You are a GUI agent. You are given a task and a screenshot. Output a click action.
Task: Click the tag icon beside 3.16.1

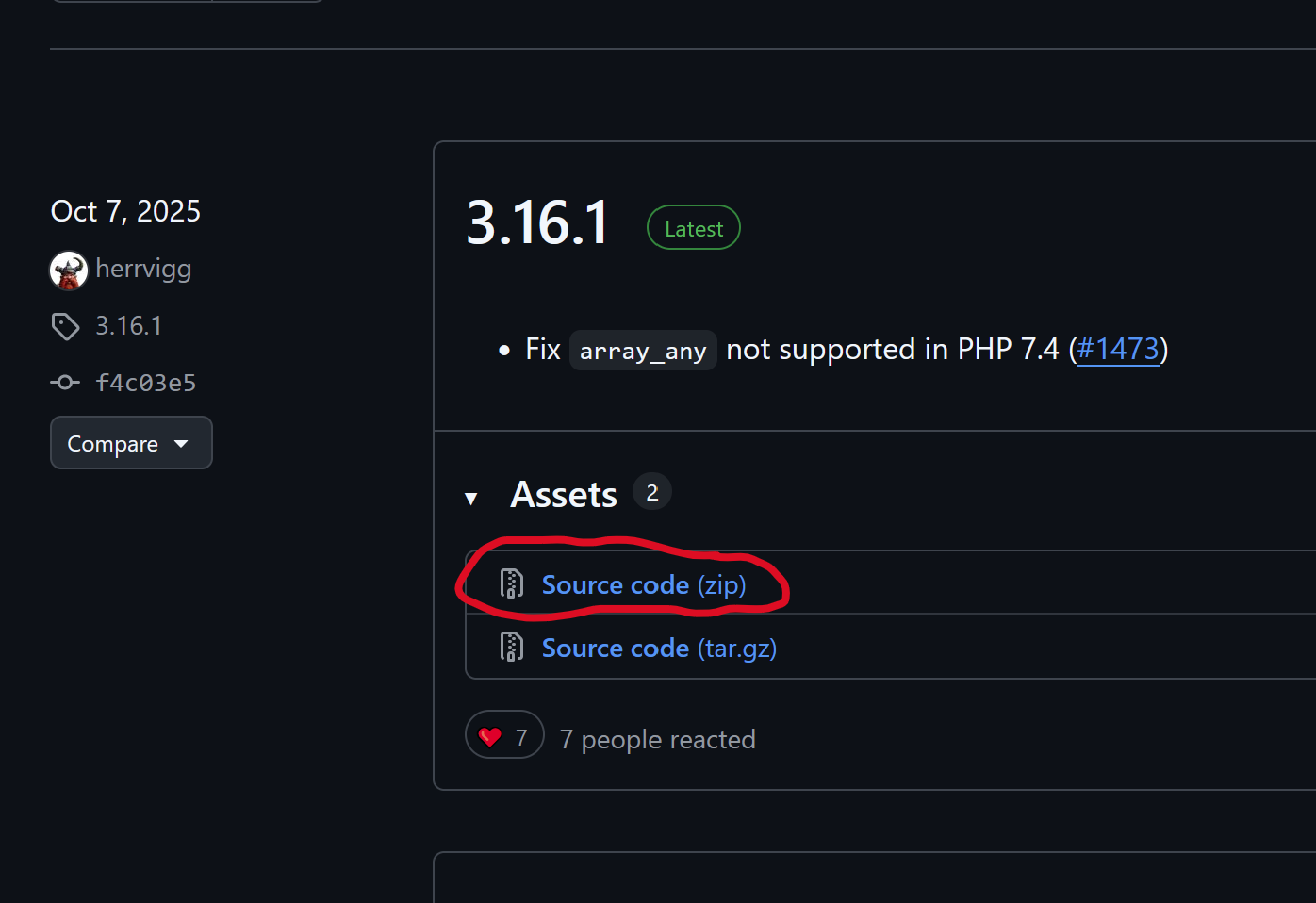pyautogui.click(x=65, y=326)
